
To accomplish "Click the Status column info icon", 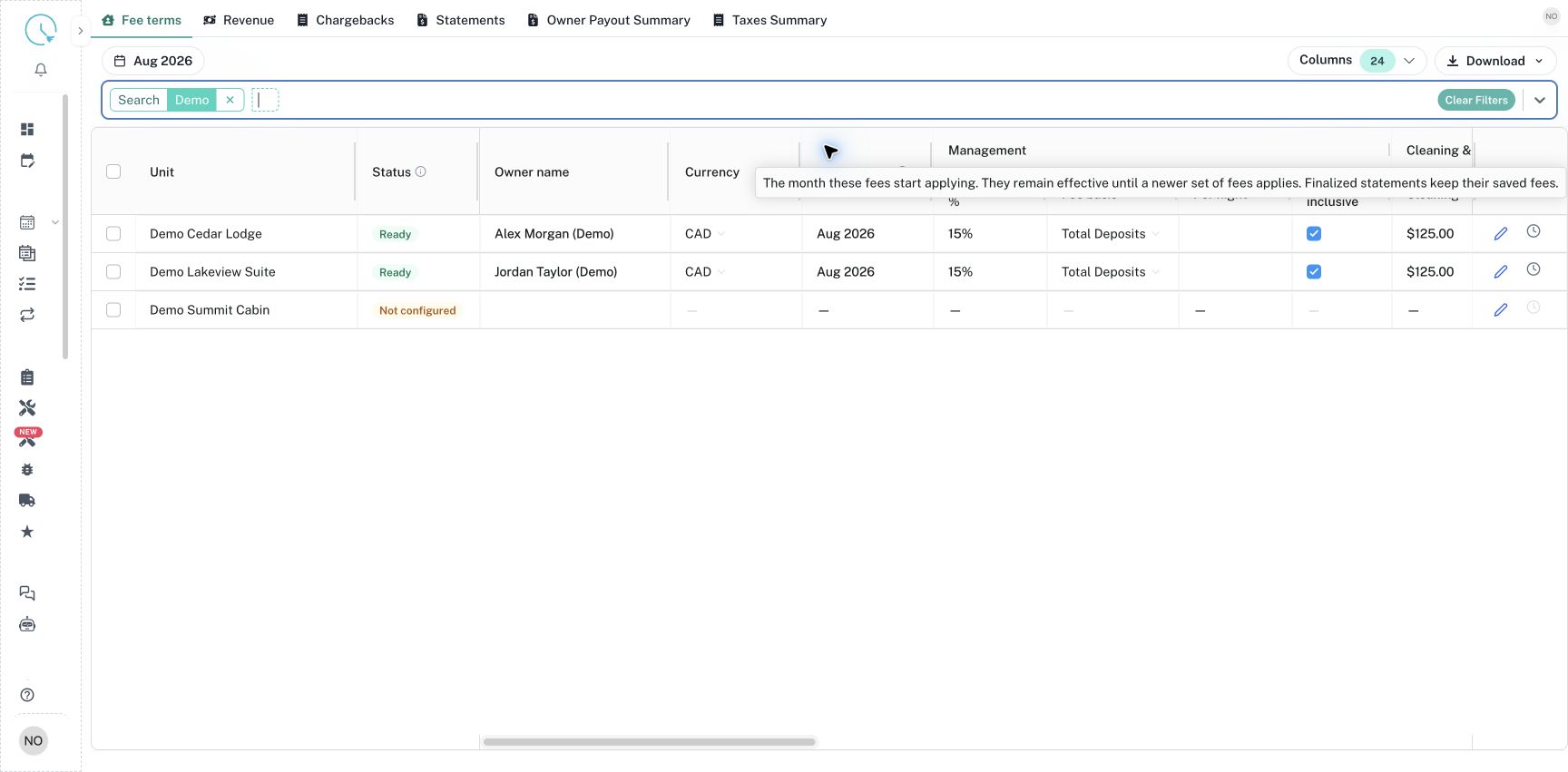I will click(x=421, y=171).
